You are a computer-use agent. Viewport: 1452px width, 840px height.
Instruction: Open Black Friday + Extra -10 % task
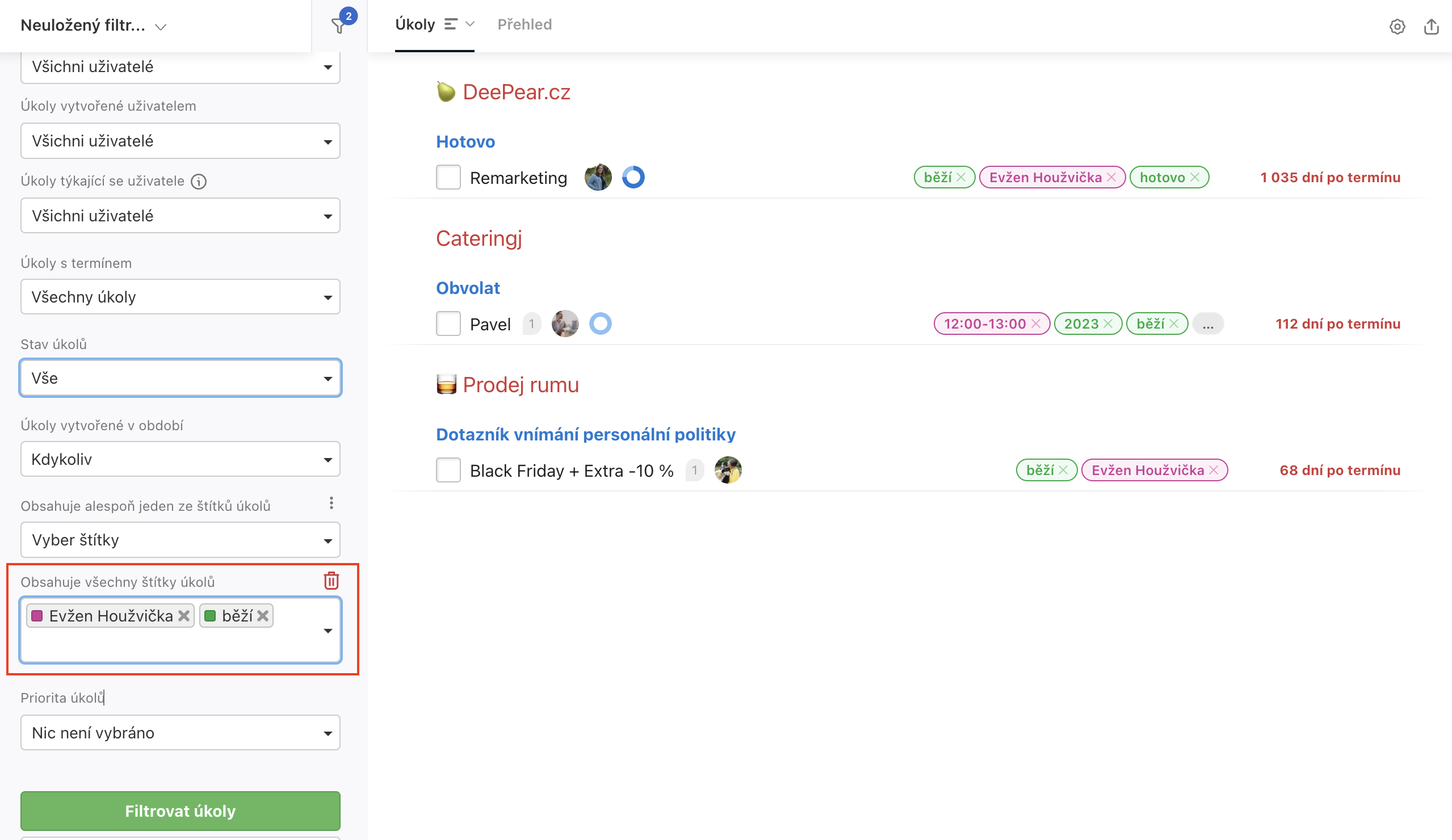point(572,471)
